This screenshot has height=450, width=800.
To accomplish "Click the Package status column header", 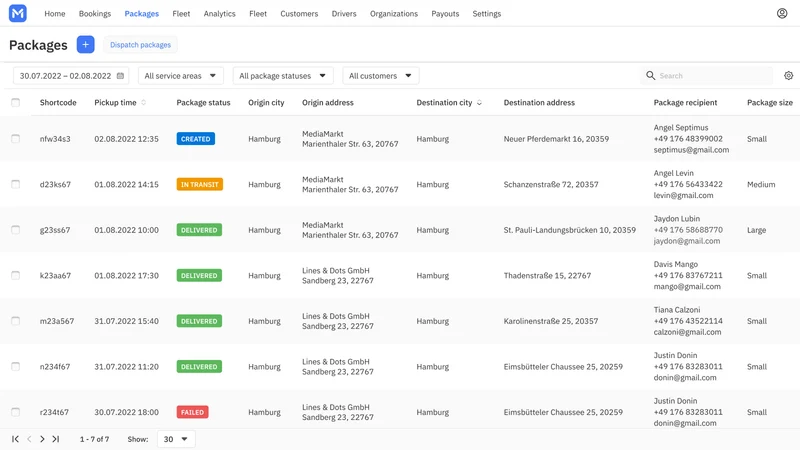I will pyautogui.click(x=204, y=103).
